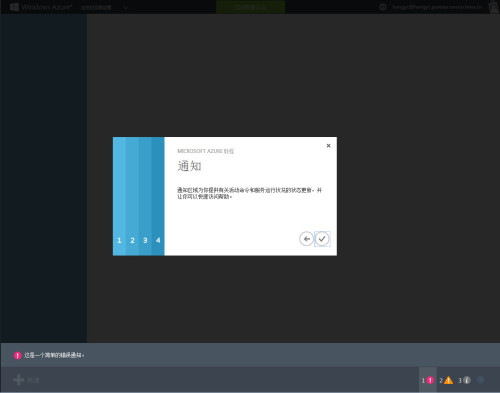Click the error notification message text

coord(54,355)
